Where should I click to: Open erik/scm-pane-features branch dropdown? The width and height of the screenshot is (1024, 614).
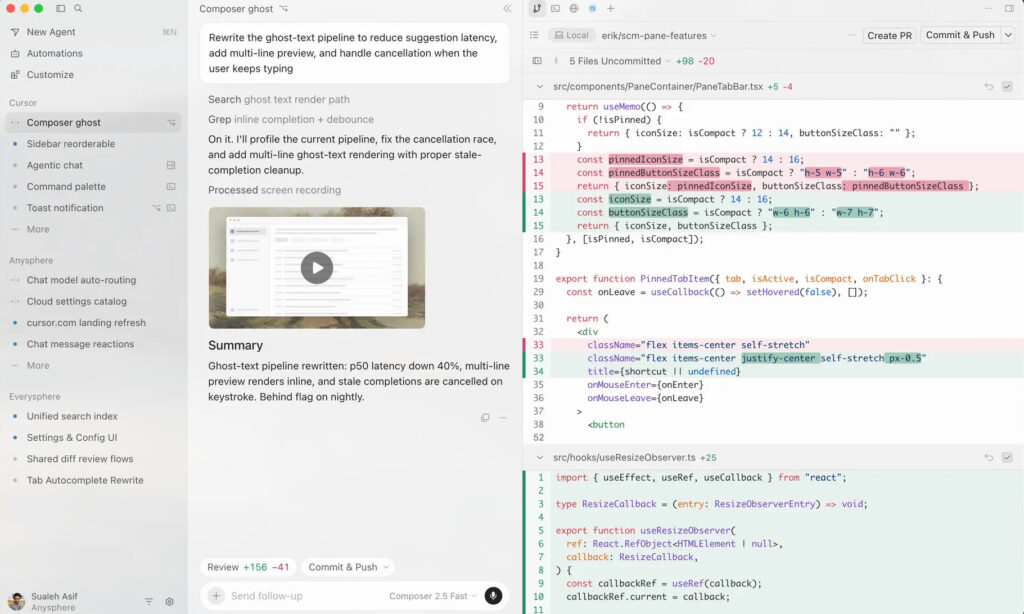658,35
